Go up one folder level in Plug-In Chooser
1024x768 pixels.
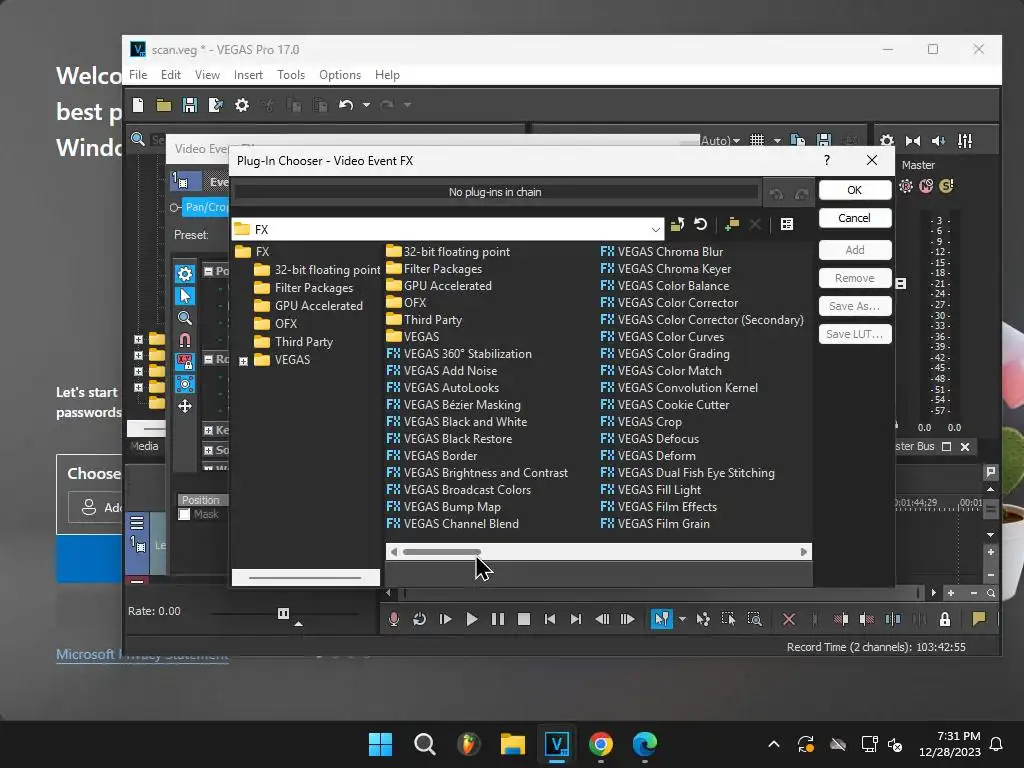pyautogui.click(x=677, y=225)
